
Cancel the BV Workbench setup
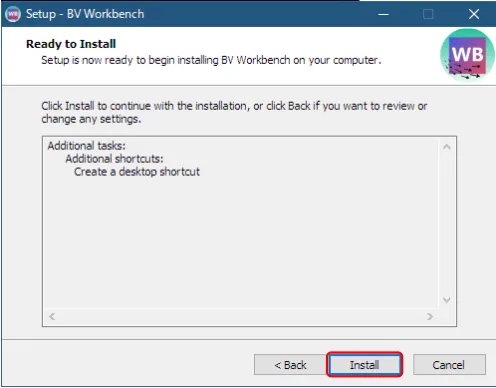449,365
